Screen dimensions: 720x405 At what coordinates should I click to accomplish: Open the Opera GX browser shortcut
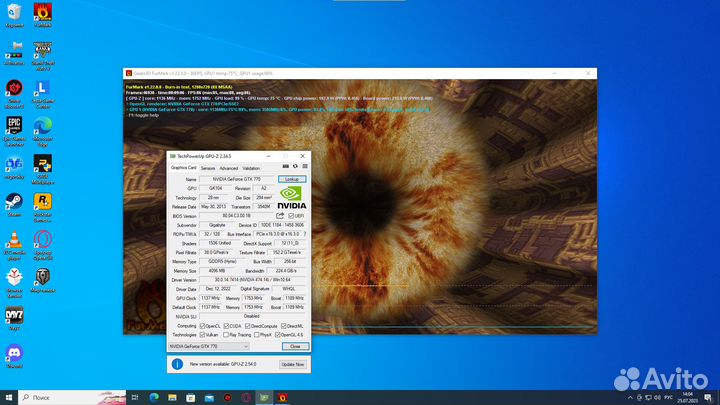[x=42, y=245]
